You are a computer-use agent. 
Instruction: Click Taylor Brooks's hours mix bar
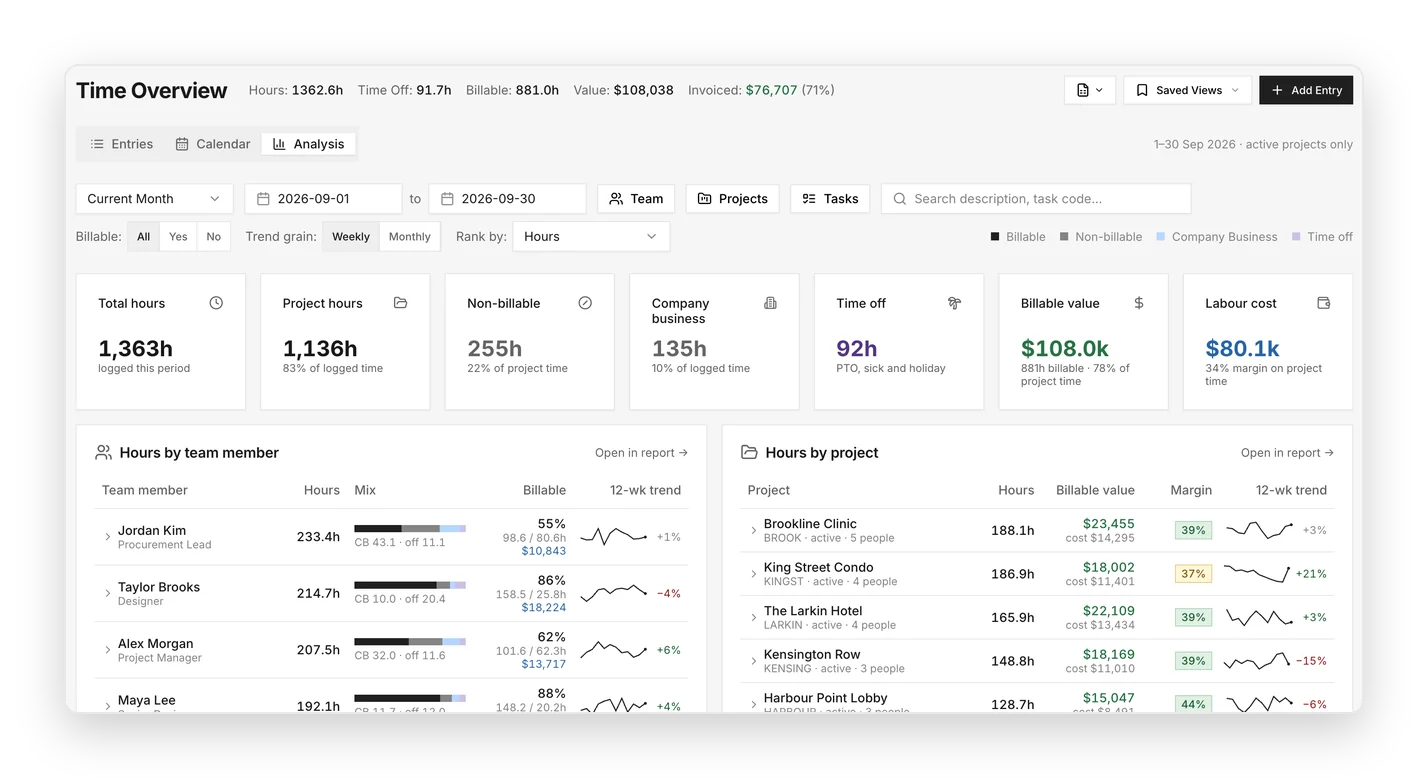(410, 584)
